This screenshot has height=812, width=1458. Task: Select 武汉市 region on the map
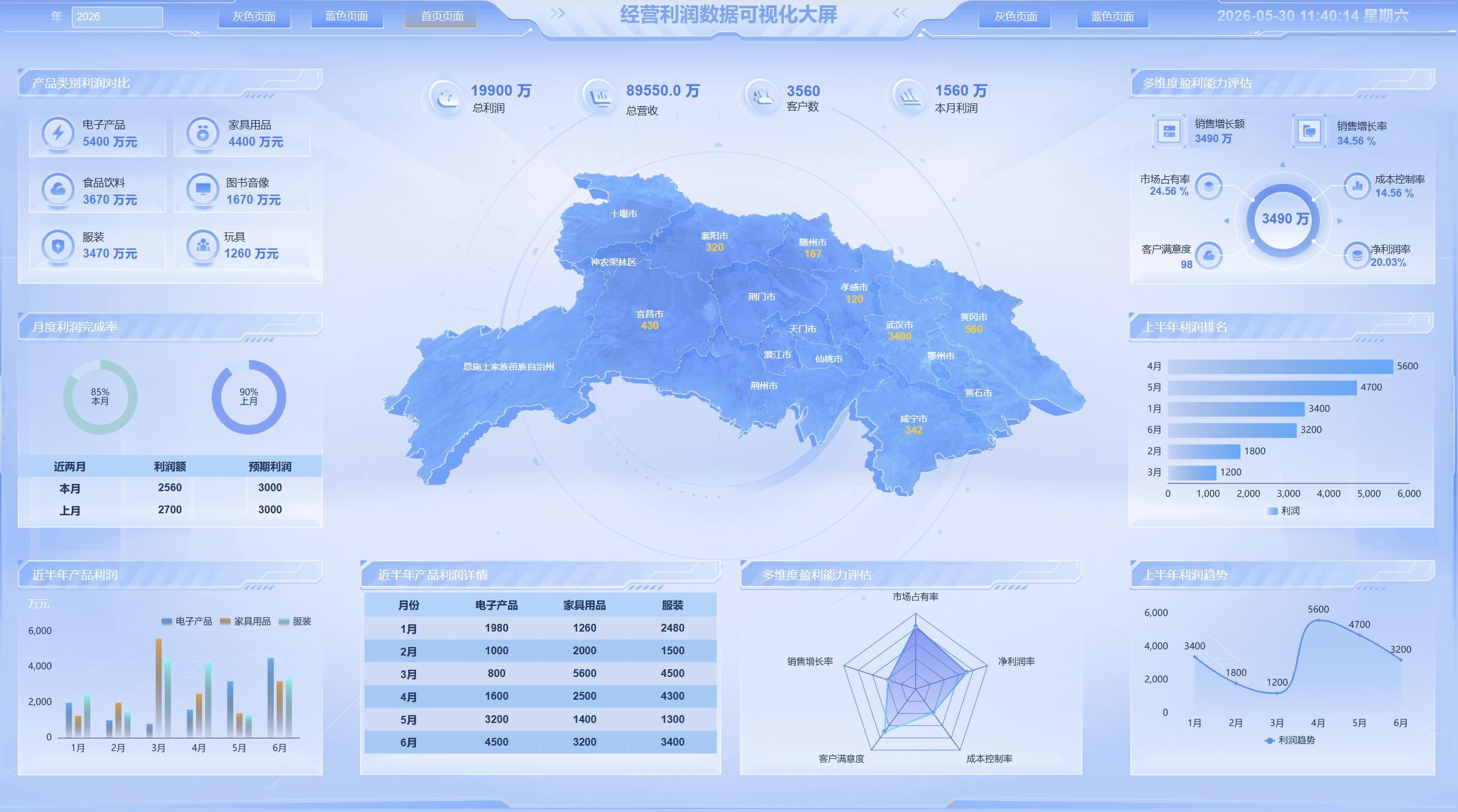tap(899, 330)
